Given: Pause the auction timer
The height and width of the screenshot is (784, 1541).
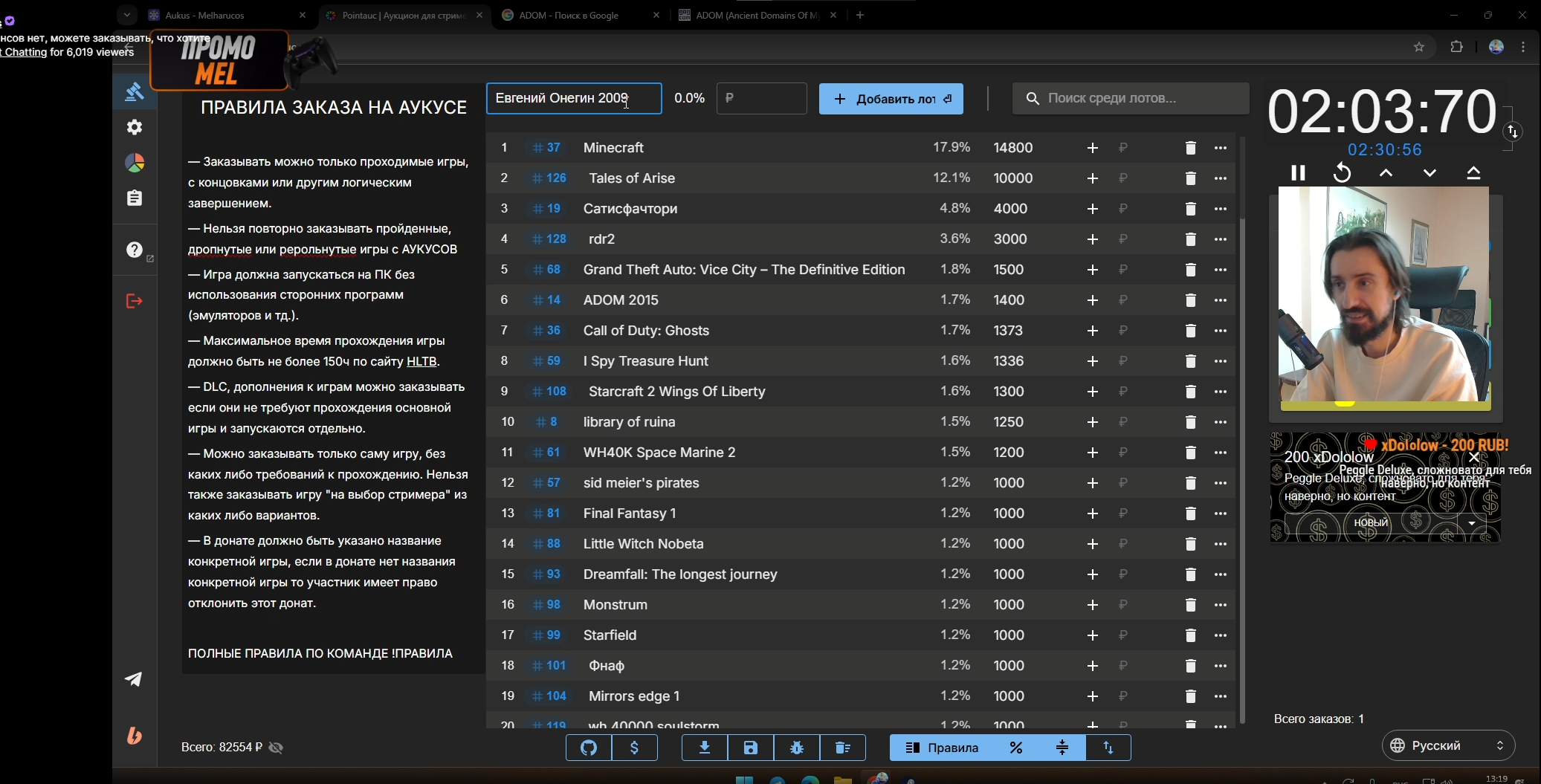Looking at the screenshot, I should tap(1298, 173).
